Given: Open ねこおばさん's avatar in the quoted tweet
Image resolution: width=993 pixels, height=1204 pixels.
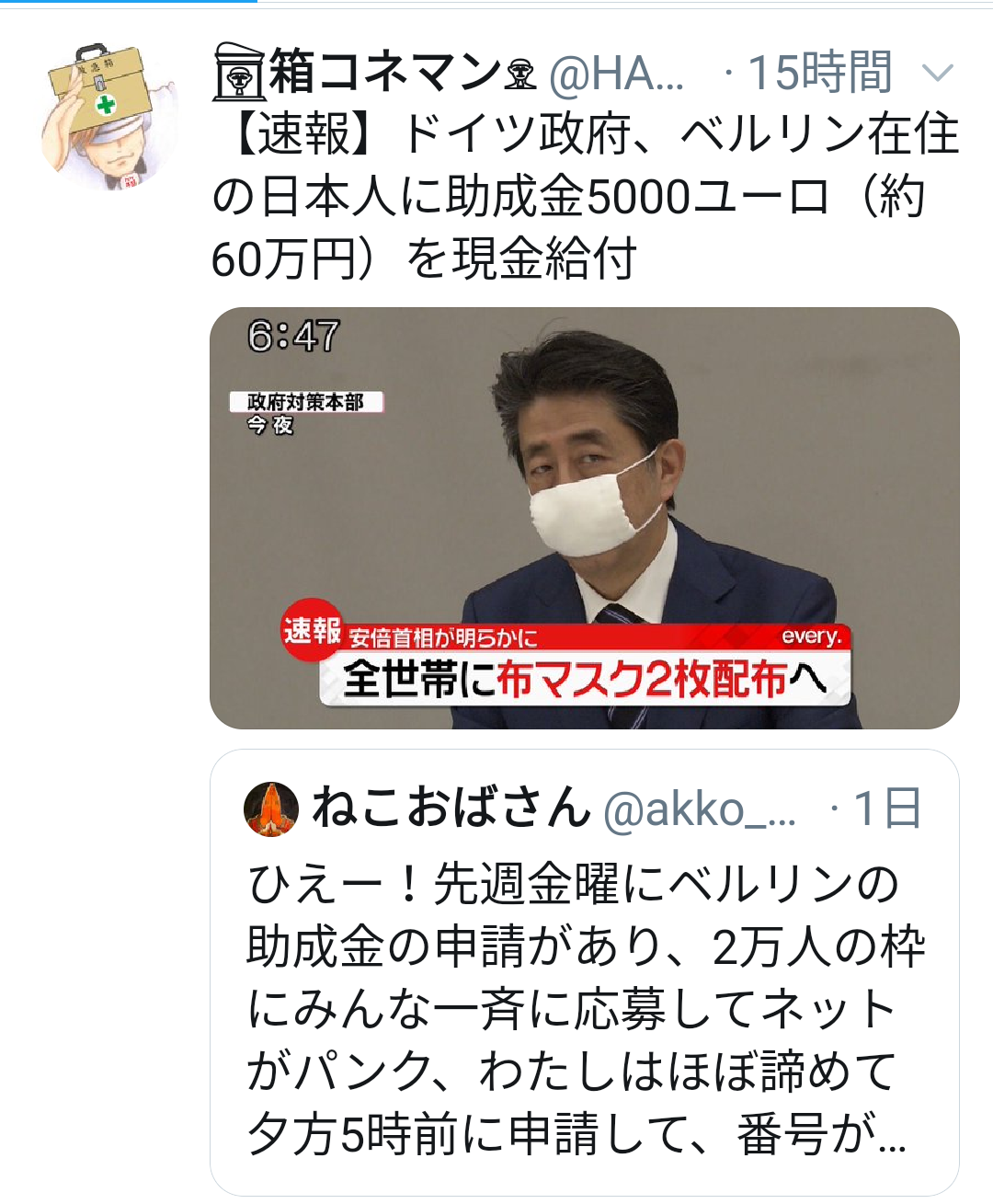Looking at the screenshot, I should [271, 809].
